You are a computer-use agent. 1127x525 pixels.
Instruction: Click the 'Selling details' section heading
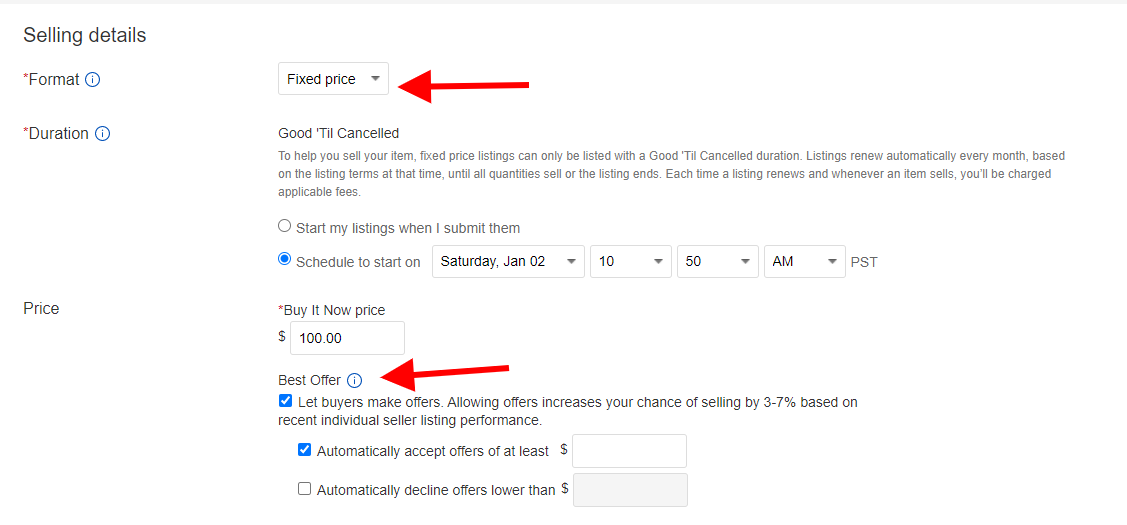coord(85,35)
